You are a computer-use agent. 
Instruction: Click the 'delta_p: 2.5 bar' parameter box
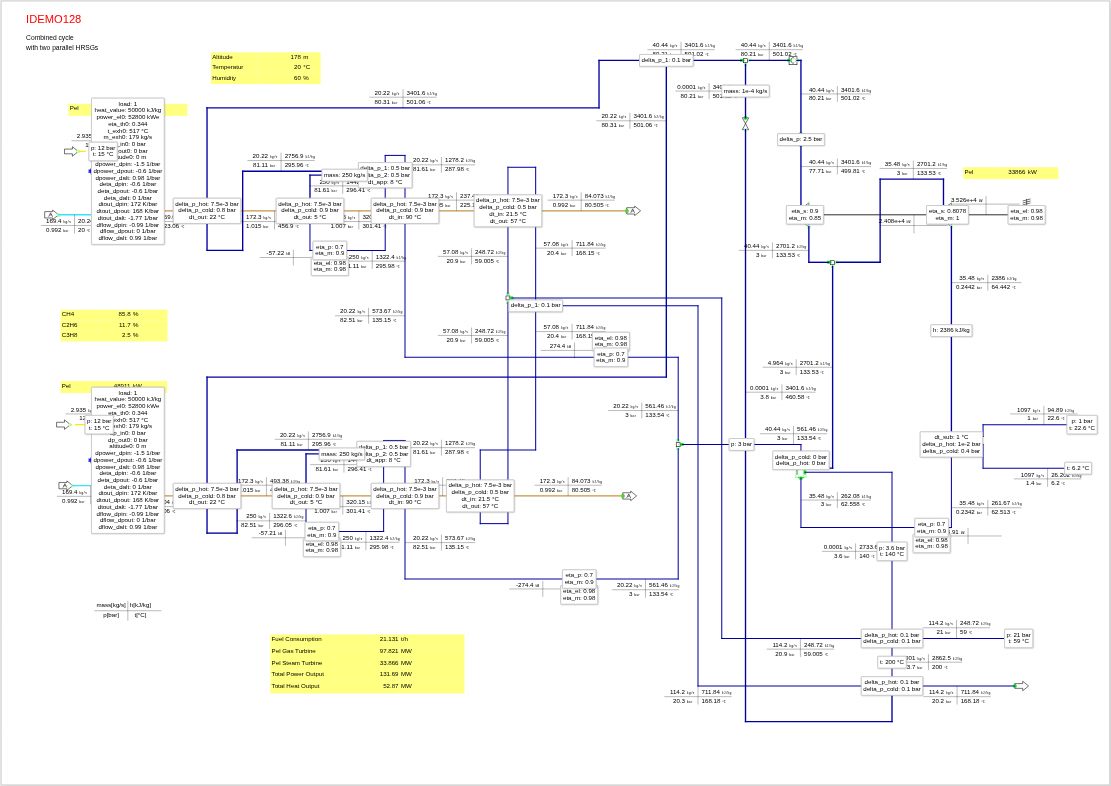tap(801, 140)
